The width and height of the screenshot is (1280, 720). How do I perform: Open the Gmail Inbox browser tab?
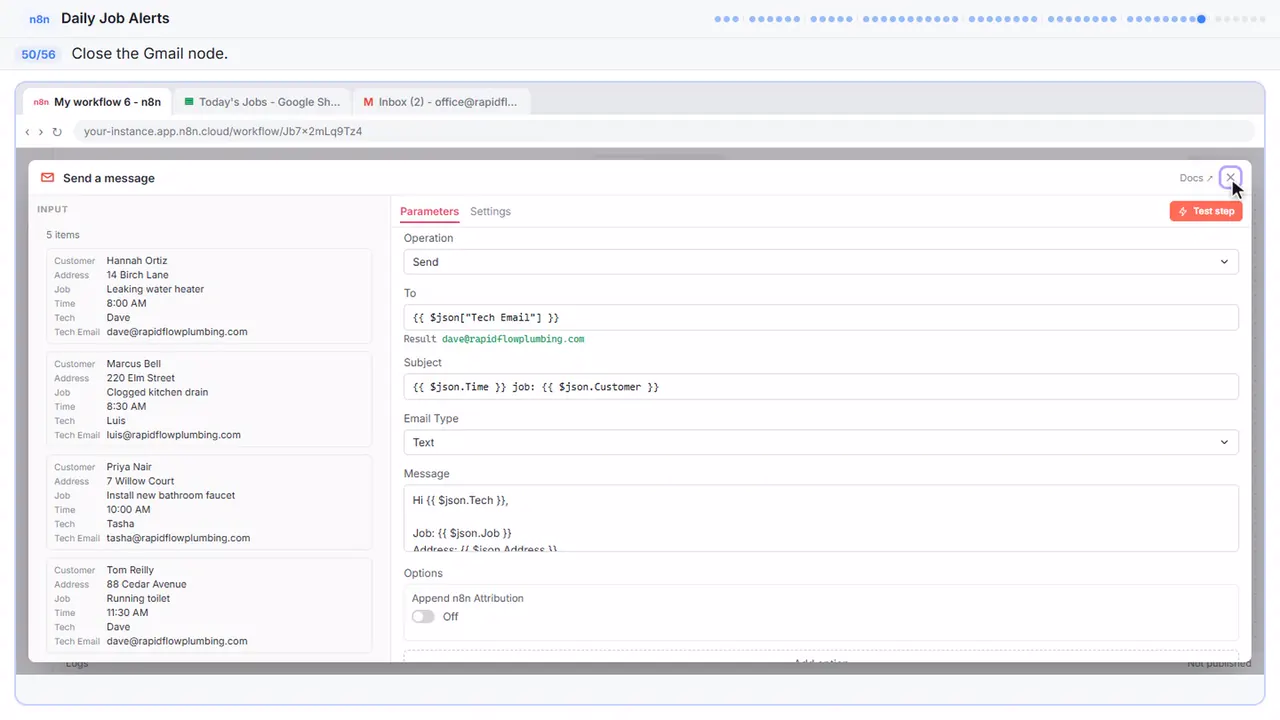[441, 102]
